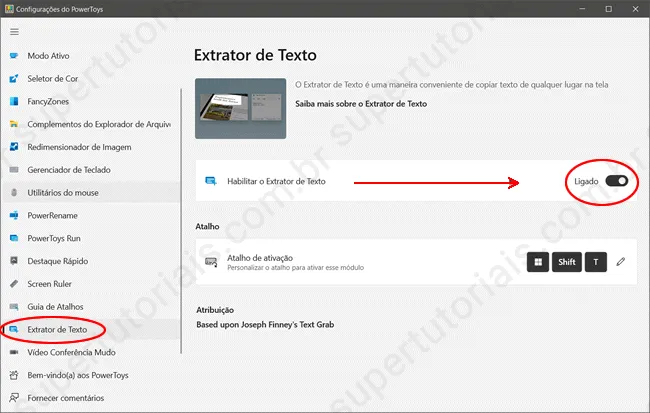Click the T key shortcut button
Screen dimensions: 650x413
(x=596, y=262)
